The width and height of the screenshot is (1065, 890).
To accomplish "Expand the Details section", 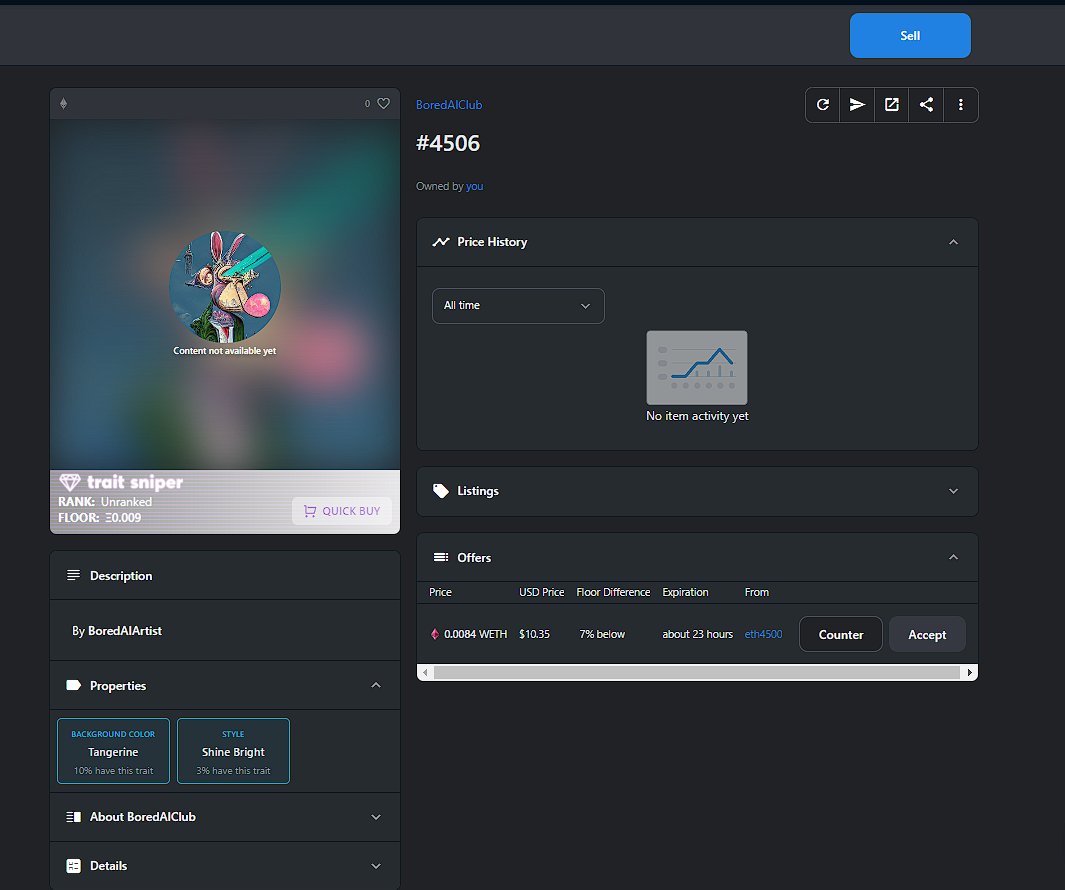I will pos(376,866).
